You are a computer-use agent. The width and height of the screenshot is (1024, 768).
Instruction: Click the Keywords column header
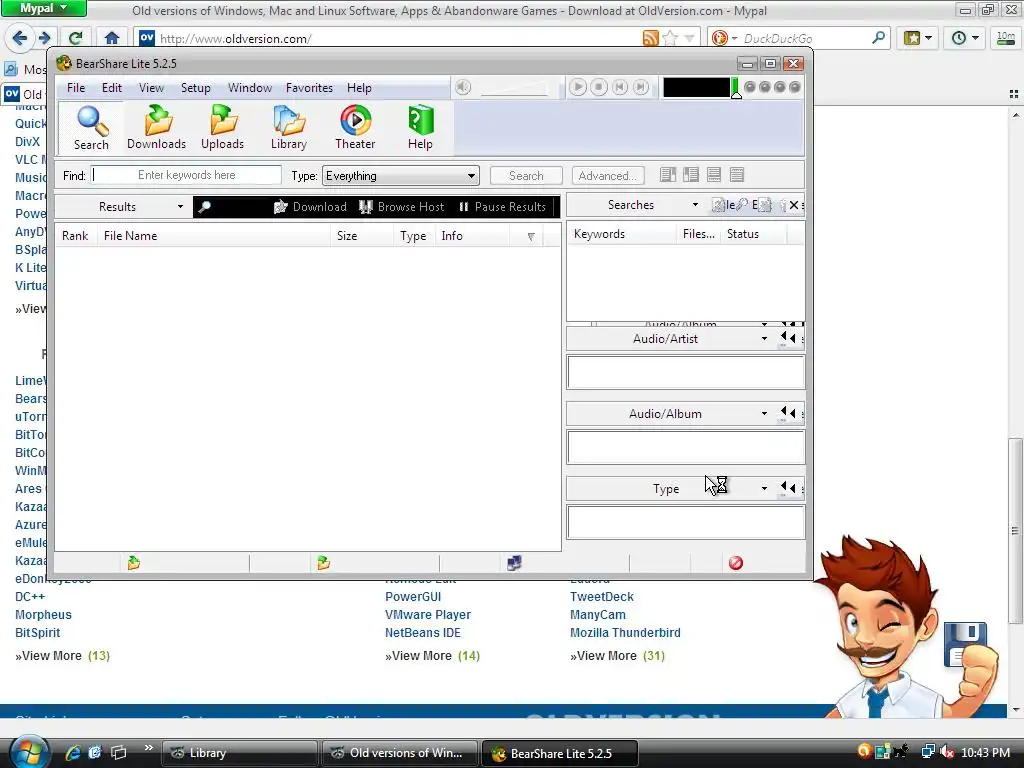(621, 234)
